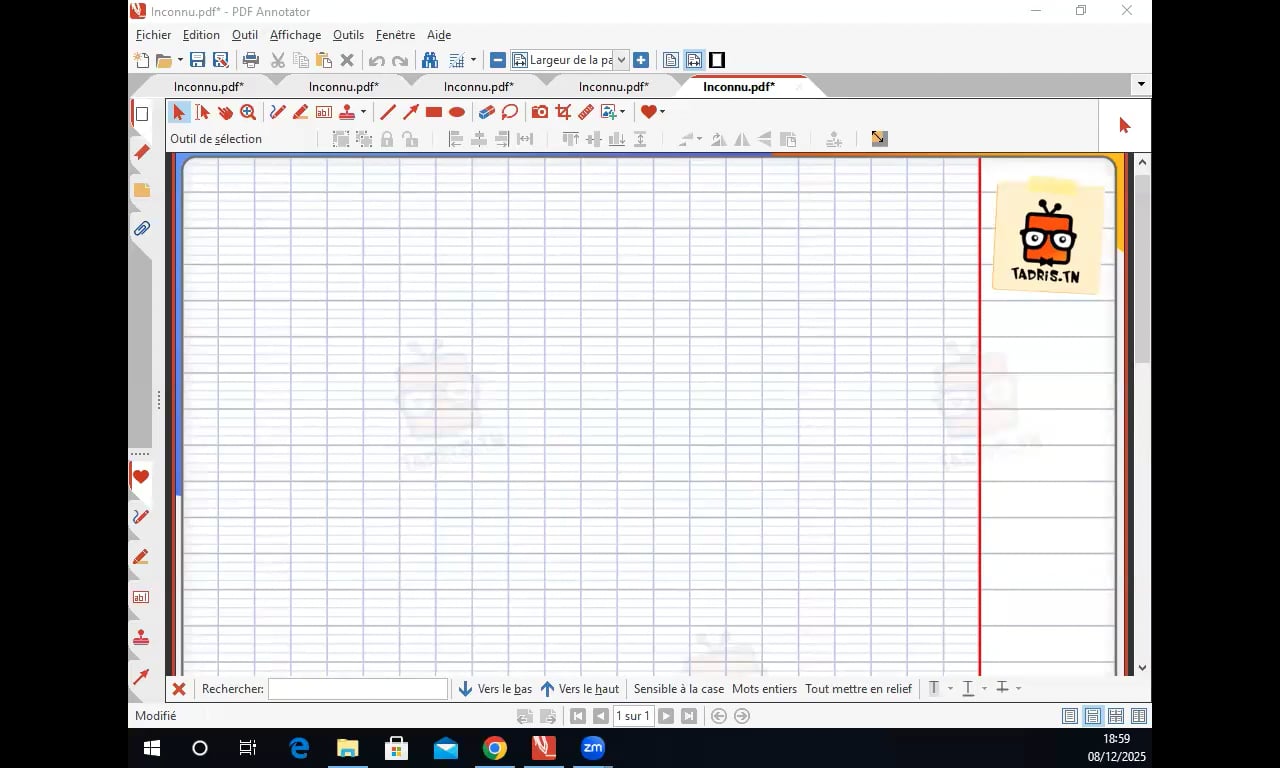Expand the Favorites heart dropdown arrow
The image size is (1280, 768).
click(662, 113)
